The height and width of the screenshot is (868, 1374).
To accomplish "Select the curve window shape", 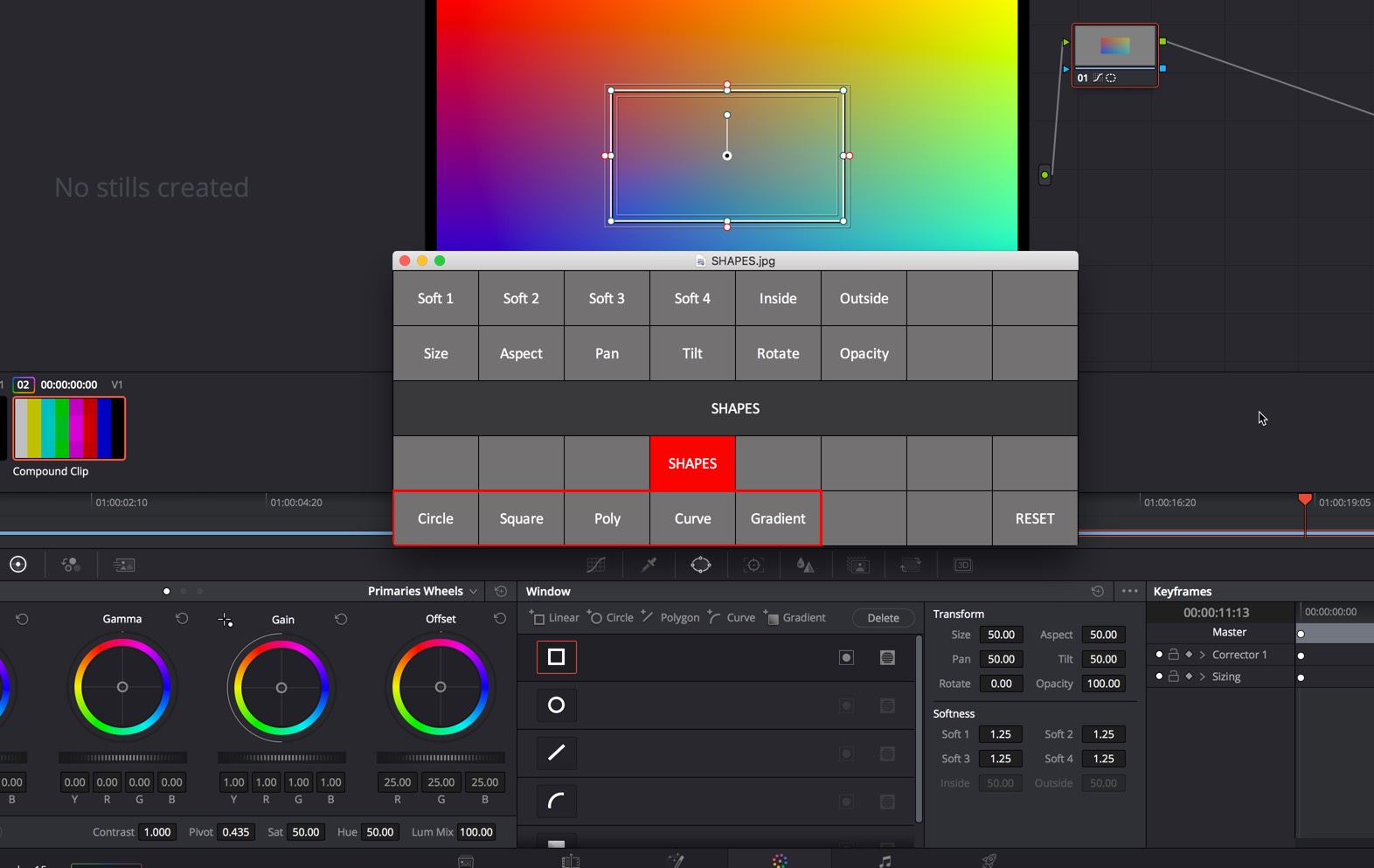I will (556, 801).
